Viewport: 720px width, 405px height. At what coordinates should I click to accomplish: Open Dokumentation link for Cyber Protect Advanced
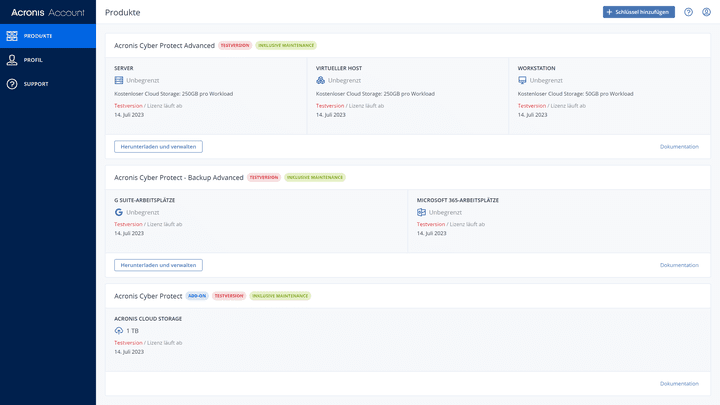(x=679, y=146)
